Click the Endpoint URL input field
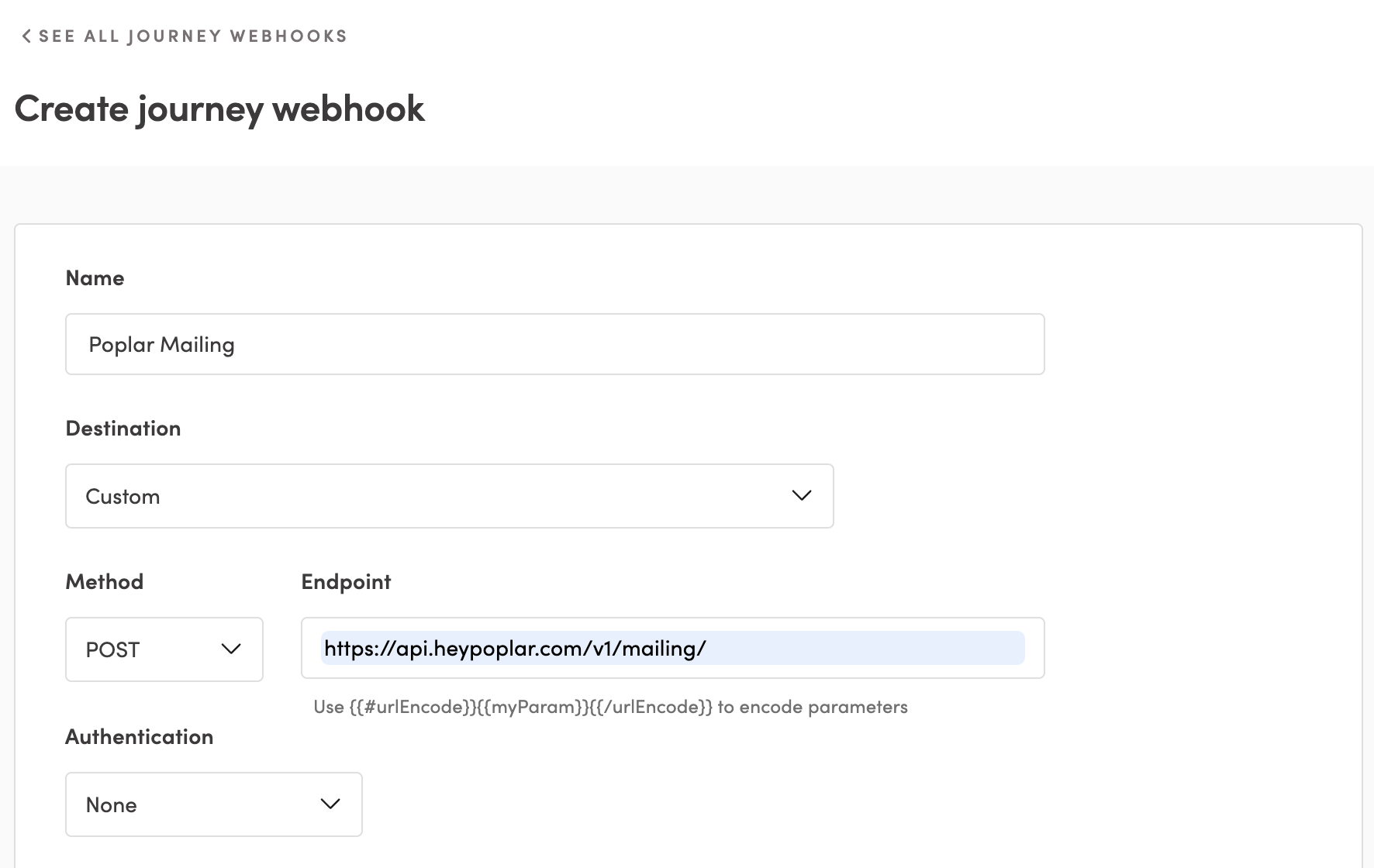The height and width of the screenshot is (868, 1374). (x=672, y=648)
